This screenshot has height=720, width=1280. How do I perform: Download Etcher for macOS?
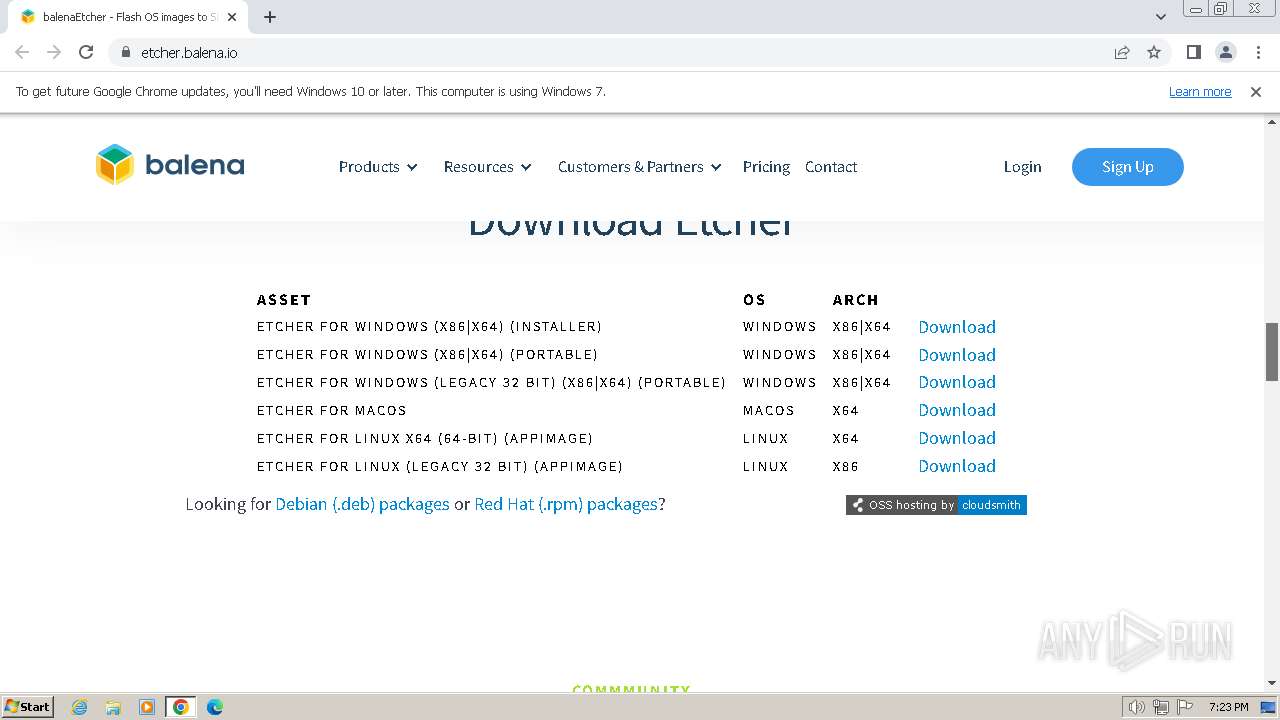957,410
